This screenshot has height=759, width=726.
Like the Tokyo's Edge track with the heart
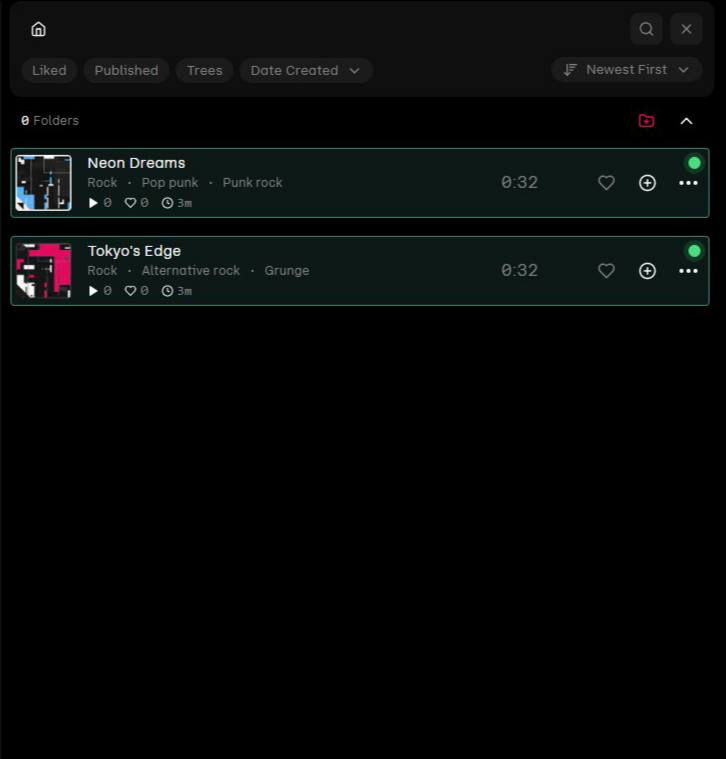(x=606, y=271)
